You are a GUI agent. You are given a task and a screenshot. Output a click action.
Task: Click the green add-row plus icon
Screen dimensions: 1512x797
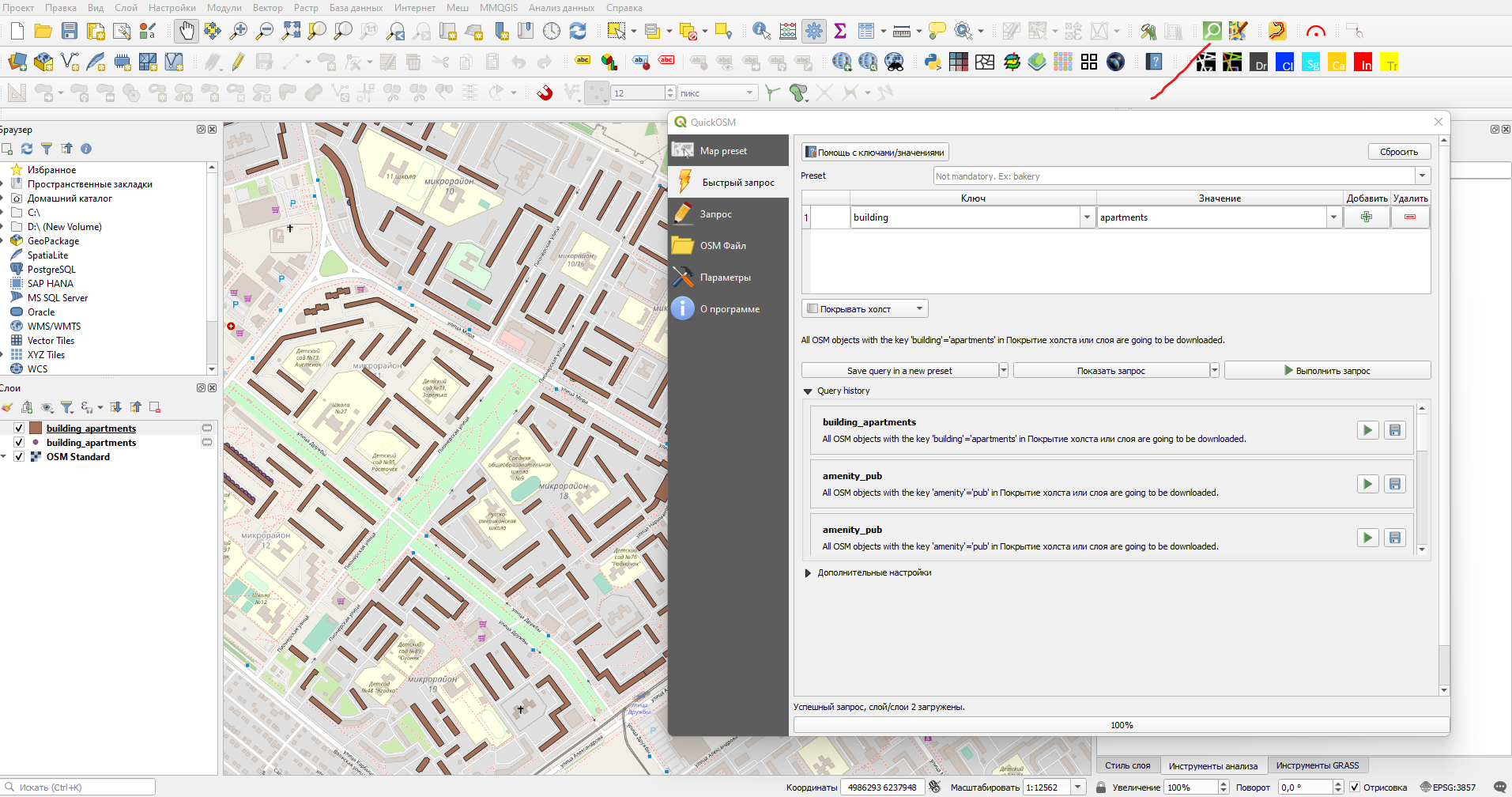click(x=1366, y=217)
